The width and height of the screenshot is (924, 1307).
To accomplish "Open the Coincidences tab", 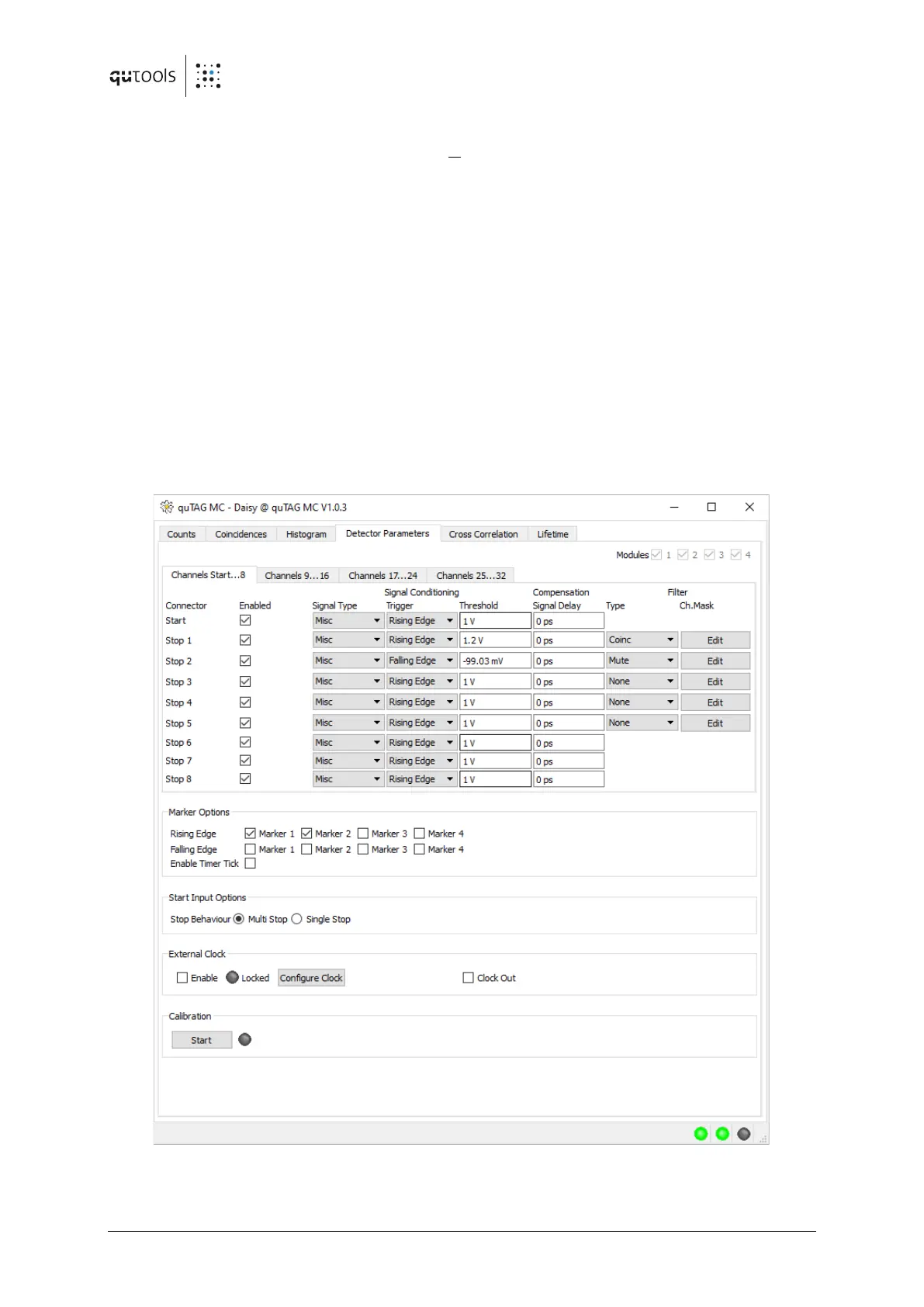I will coord(241,534).
